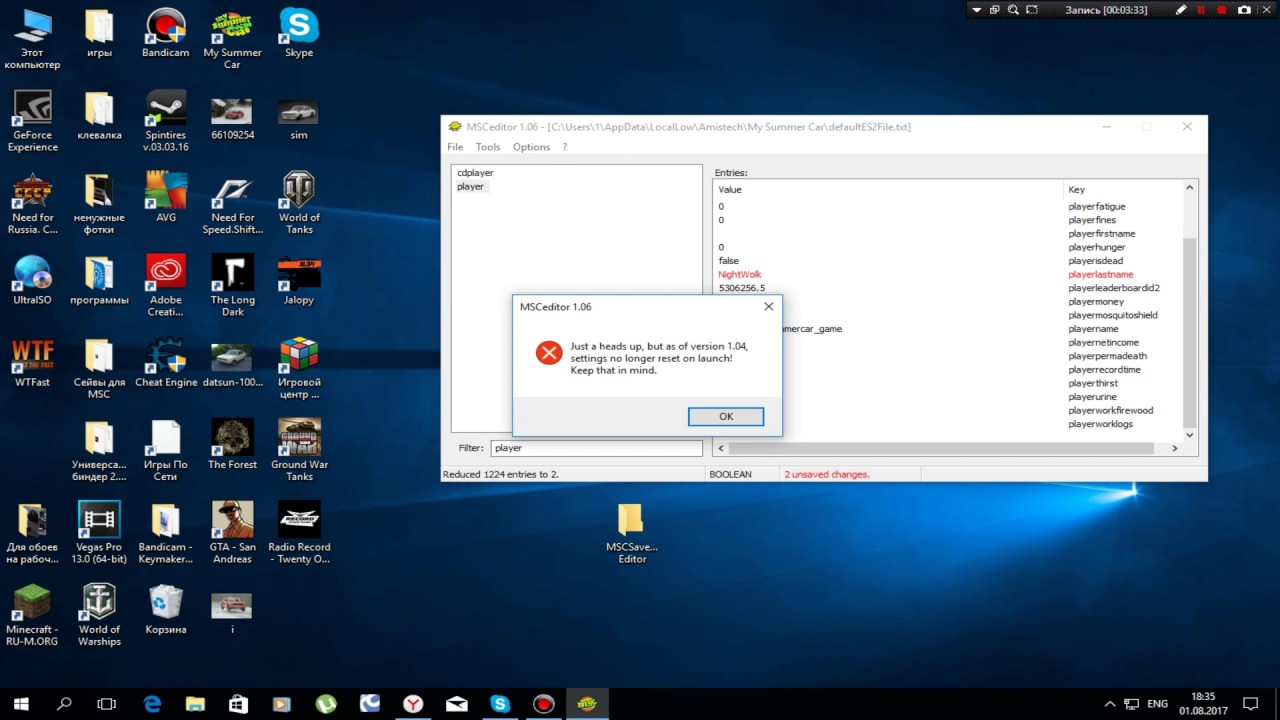
Task: Open the Options menu in MSCeditor
Action: click(531, 147)
